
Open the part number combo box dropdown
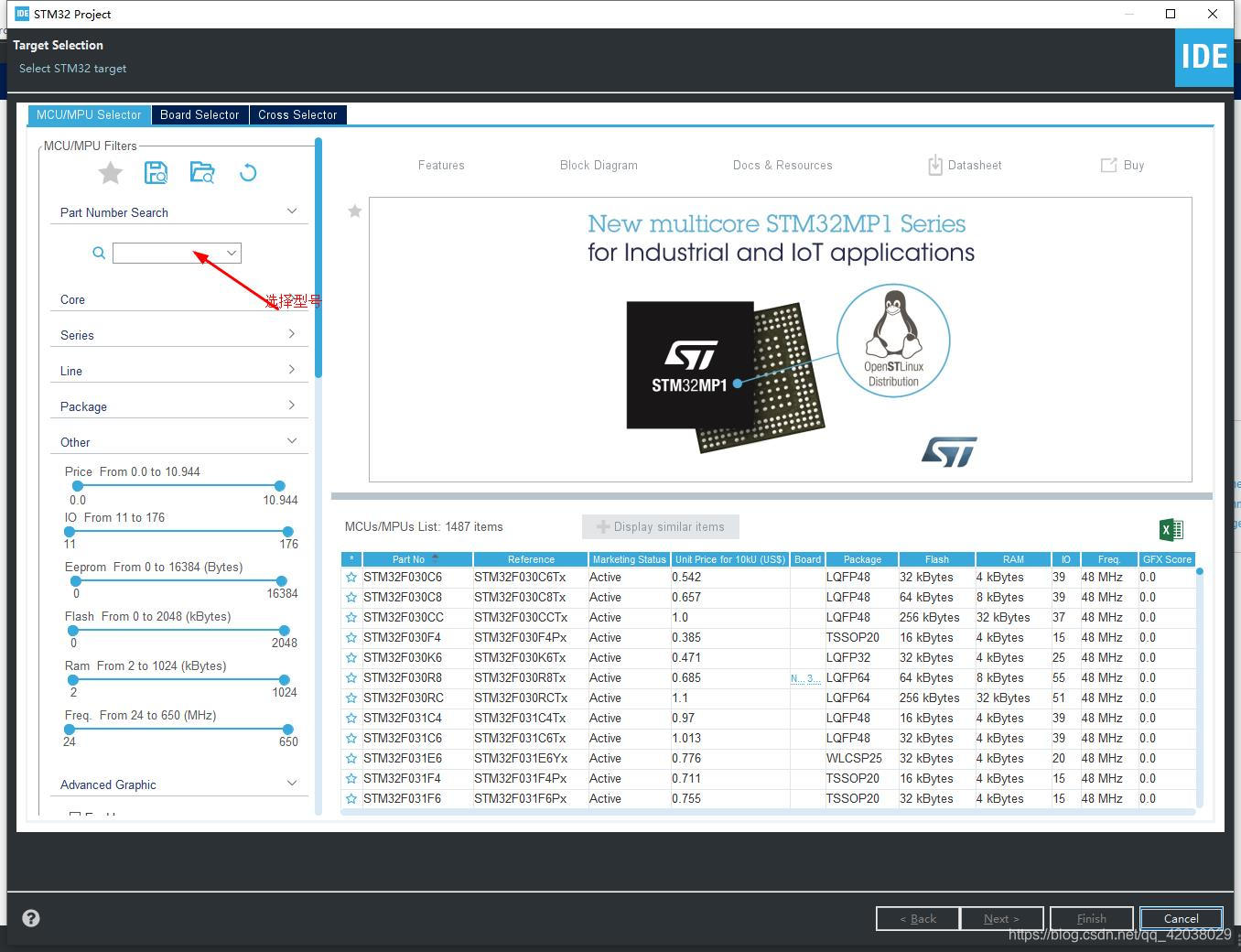(232, 253)
